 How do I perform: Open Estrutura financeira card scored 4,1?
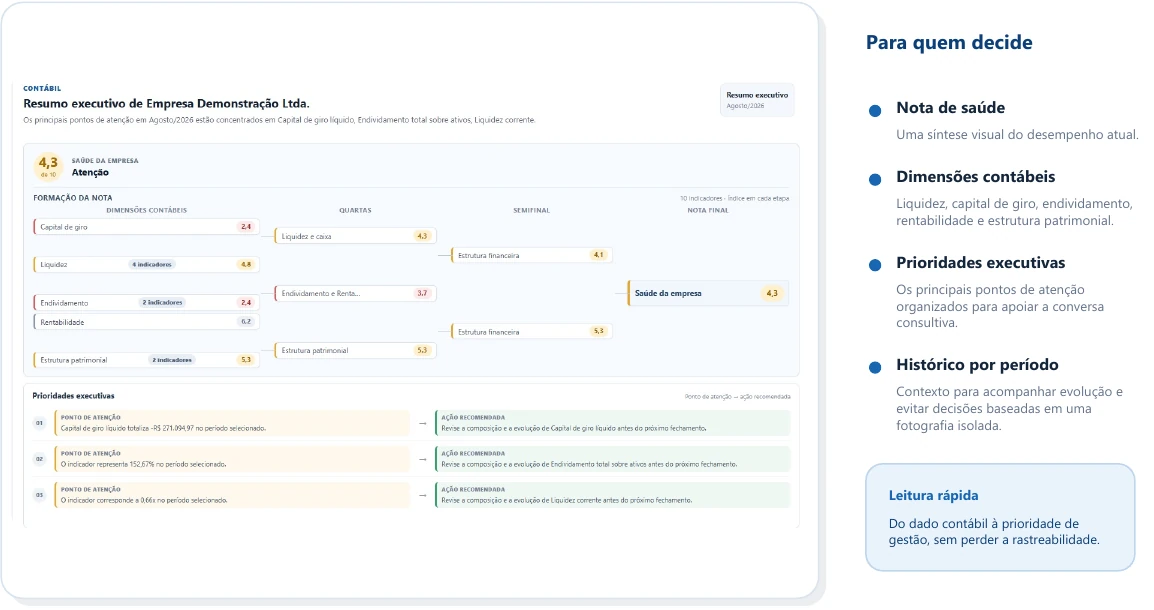click(x=531, y=255)
